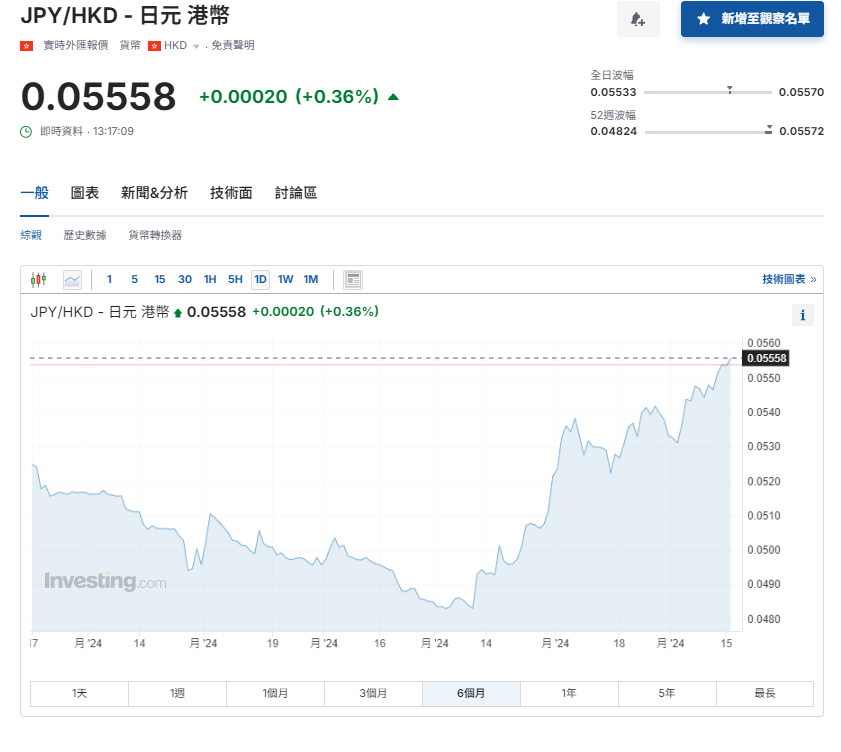Click the chart information 'i' icon

point(802,315)
